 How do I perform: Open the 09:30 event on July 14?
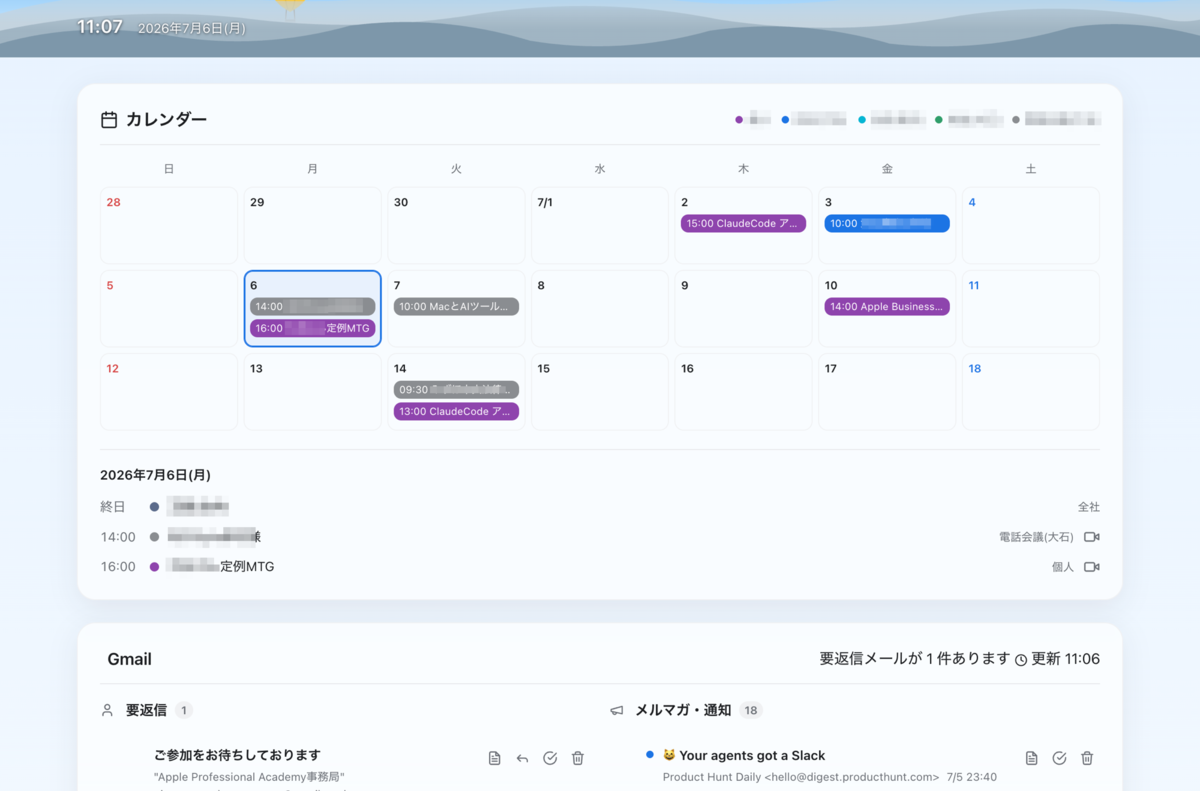tap(456, 390)
